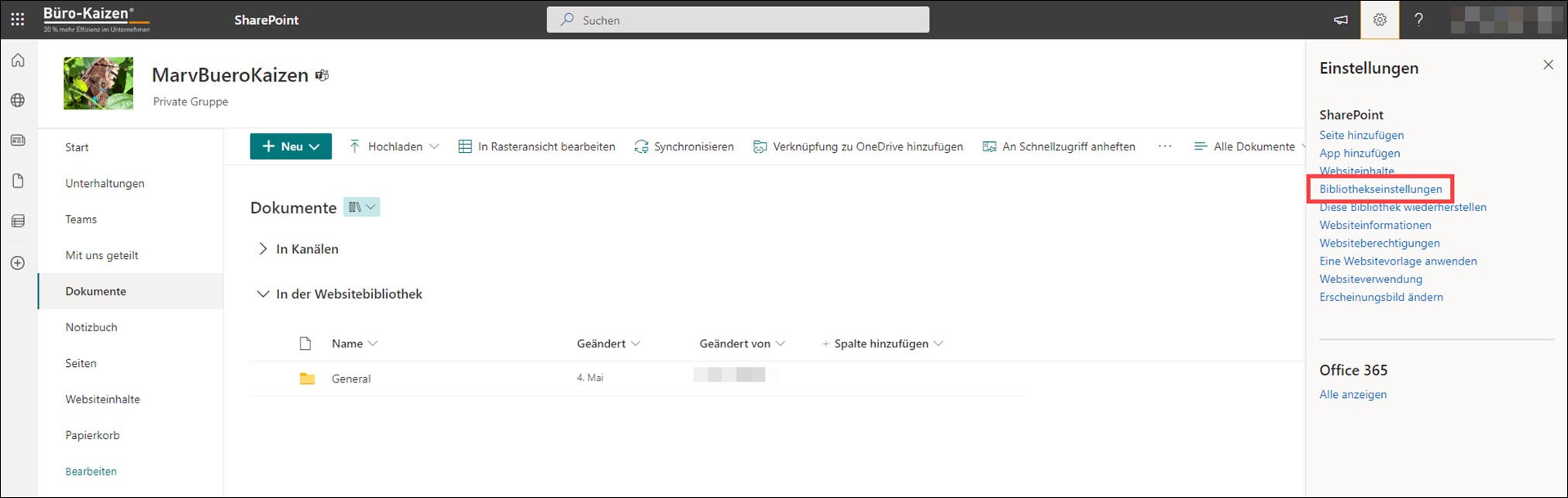Click the file page icon in left rail
1568x498 pixels.
click(x=18, y=181)
